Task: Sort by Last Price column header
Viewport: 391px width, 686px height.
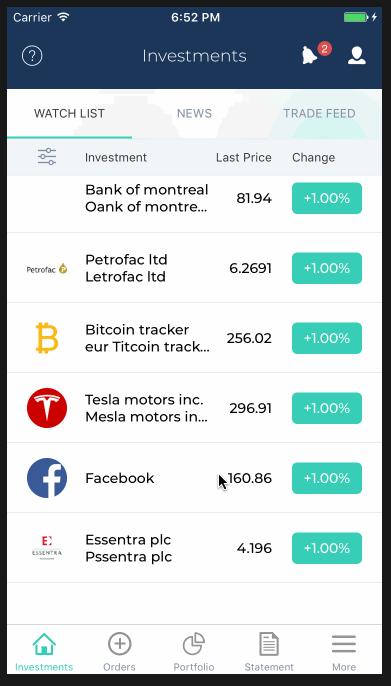Action: [244, 158]
